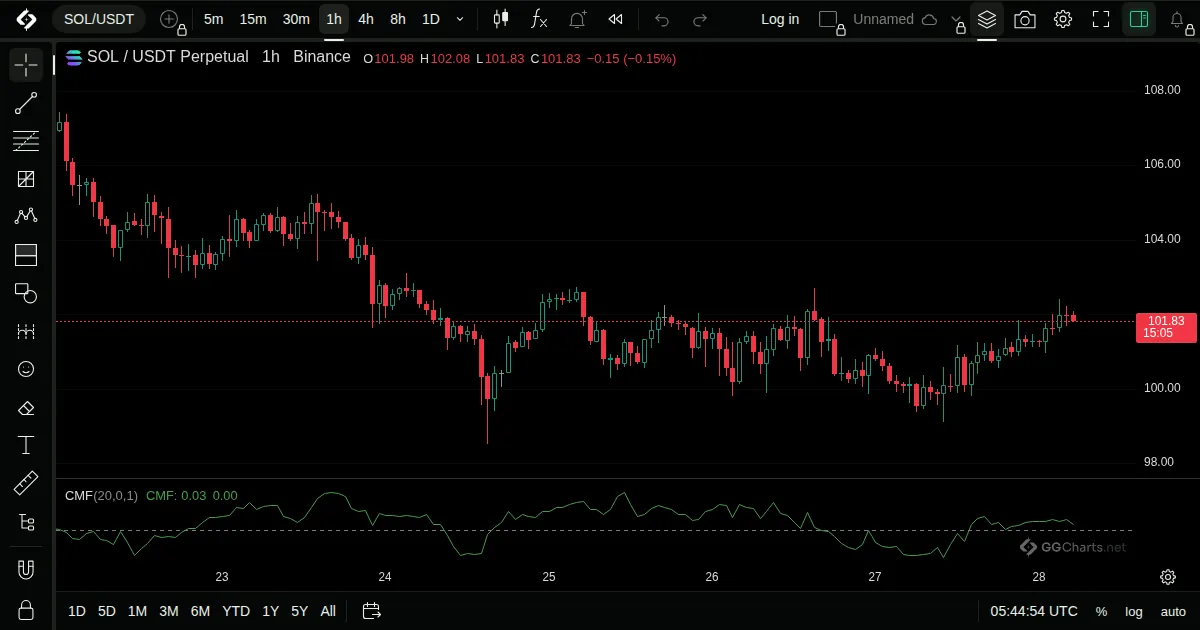
Task: Click the GGCharts logo in top-left corner
Action: 26,19
